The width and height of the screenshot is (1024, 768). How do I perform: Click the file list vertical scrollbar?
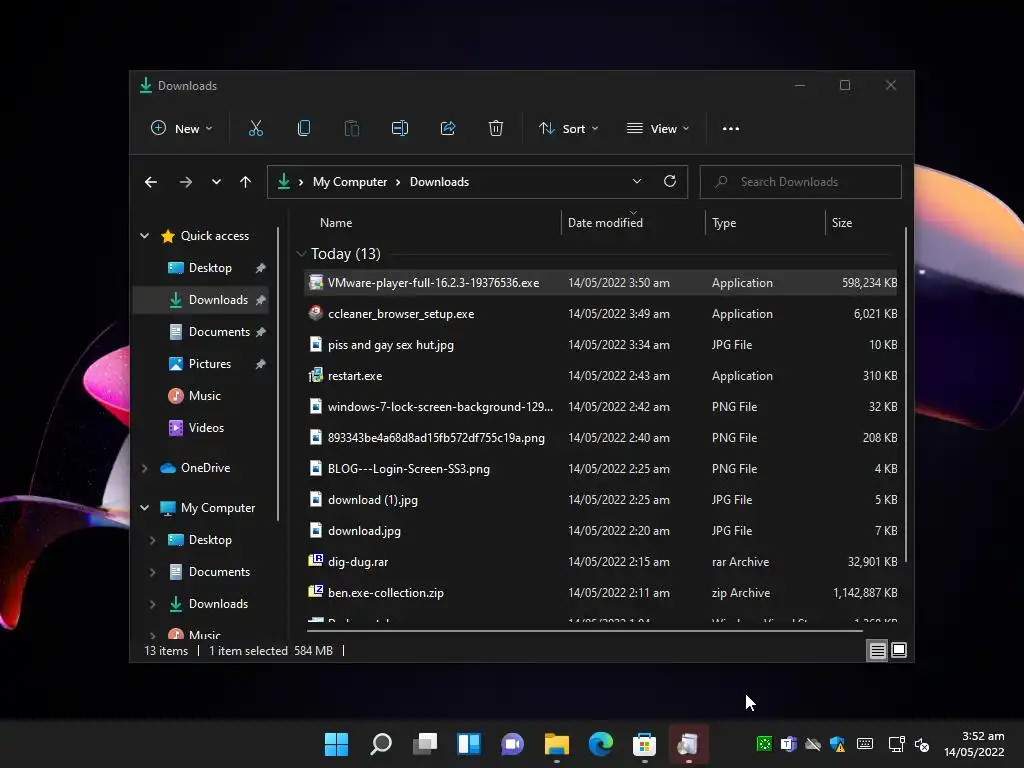[x=906, y=395]
